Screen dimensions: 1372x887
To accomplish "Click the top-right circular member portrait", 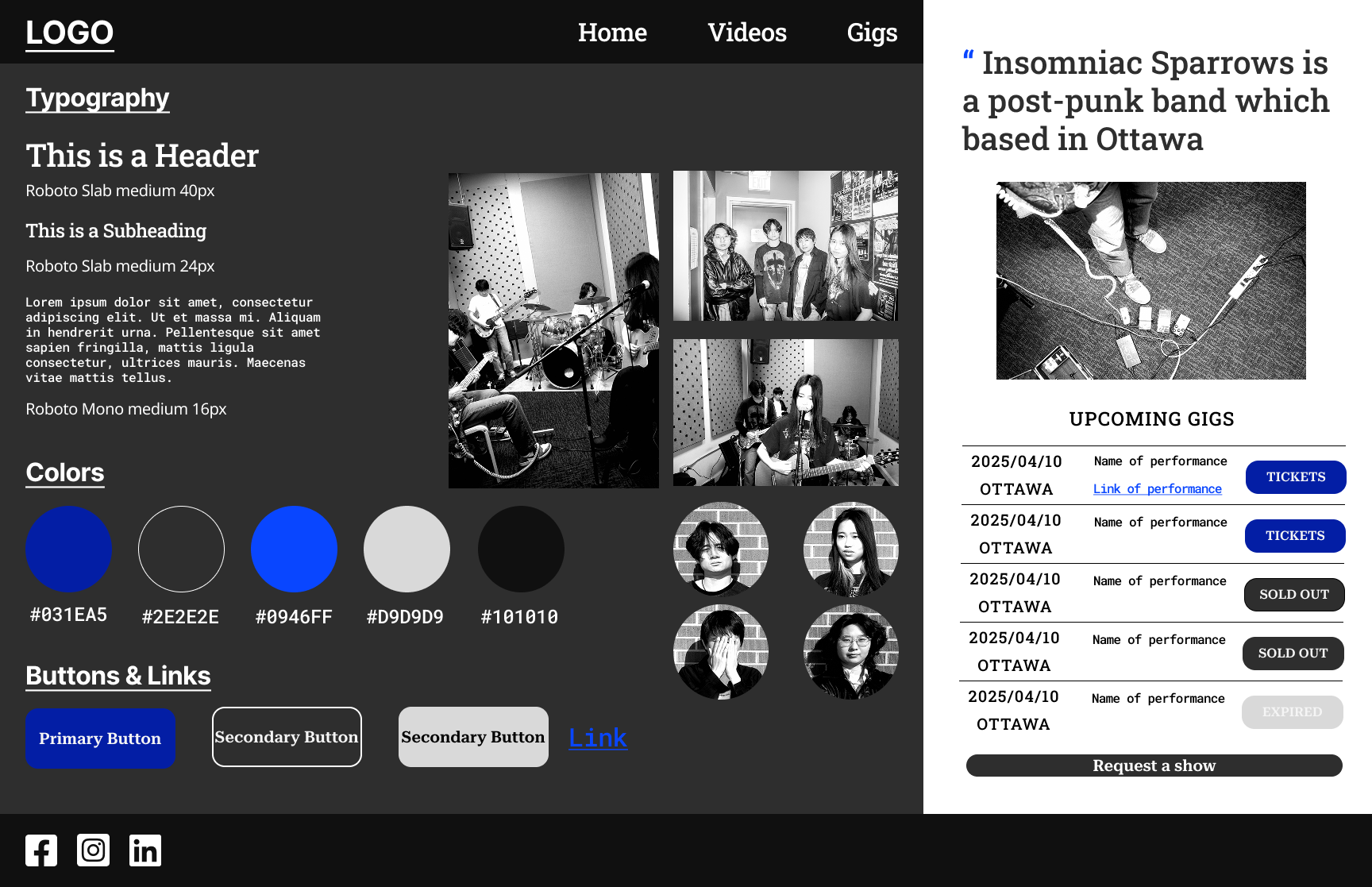I will [x=851, y=549].
